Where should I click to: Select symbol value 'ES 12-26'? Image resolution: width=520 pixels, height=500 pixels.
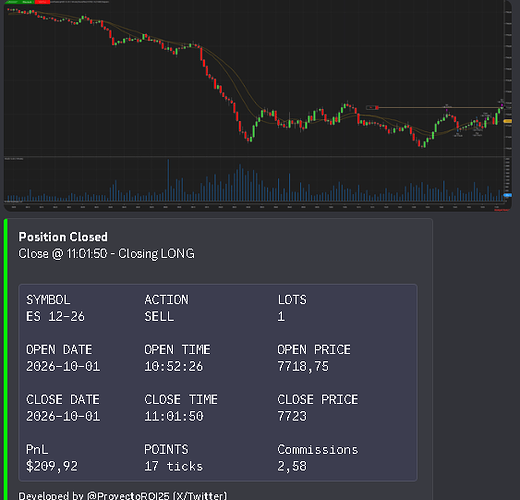[55, 316]
